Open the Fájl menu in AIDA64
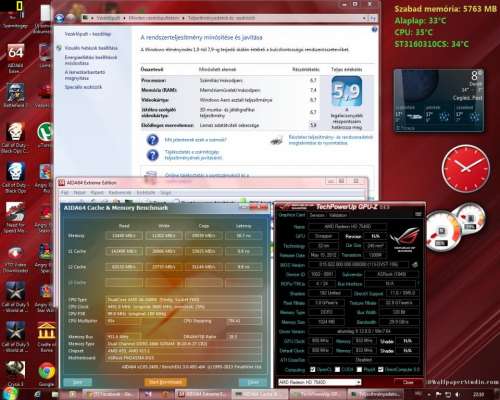 [65, 193]
